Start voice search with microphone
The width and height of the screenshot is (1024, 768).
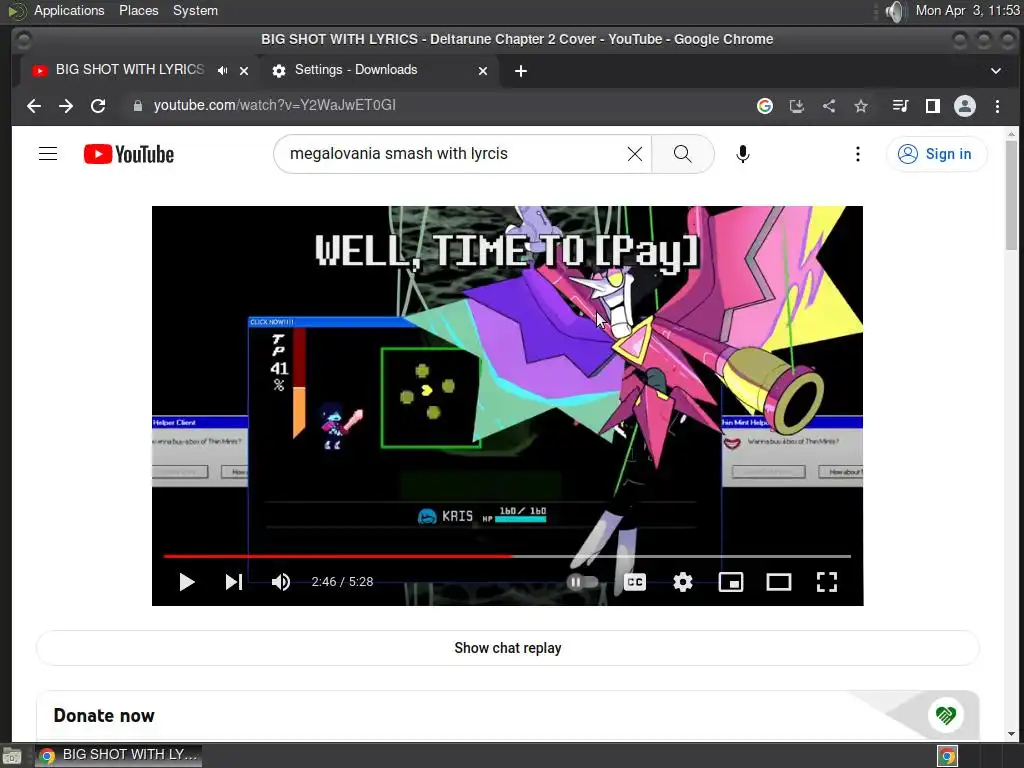coord(743,154)
